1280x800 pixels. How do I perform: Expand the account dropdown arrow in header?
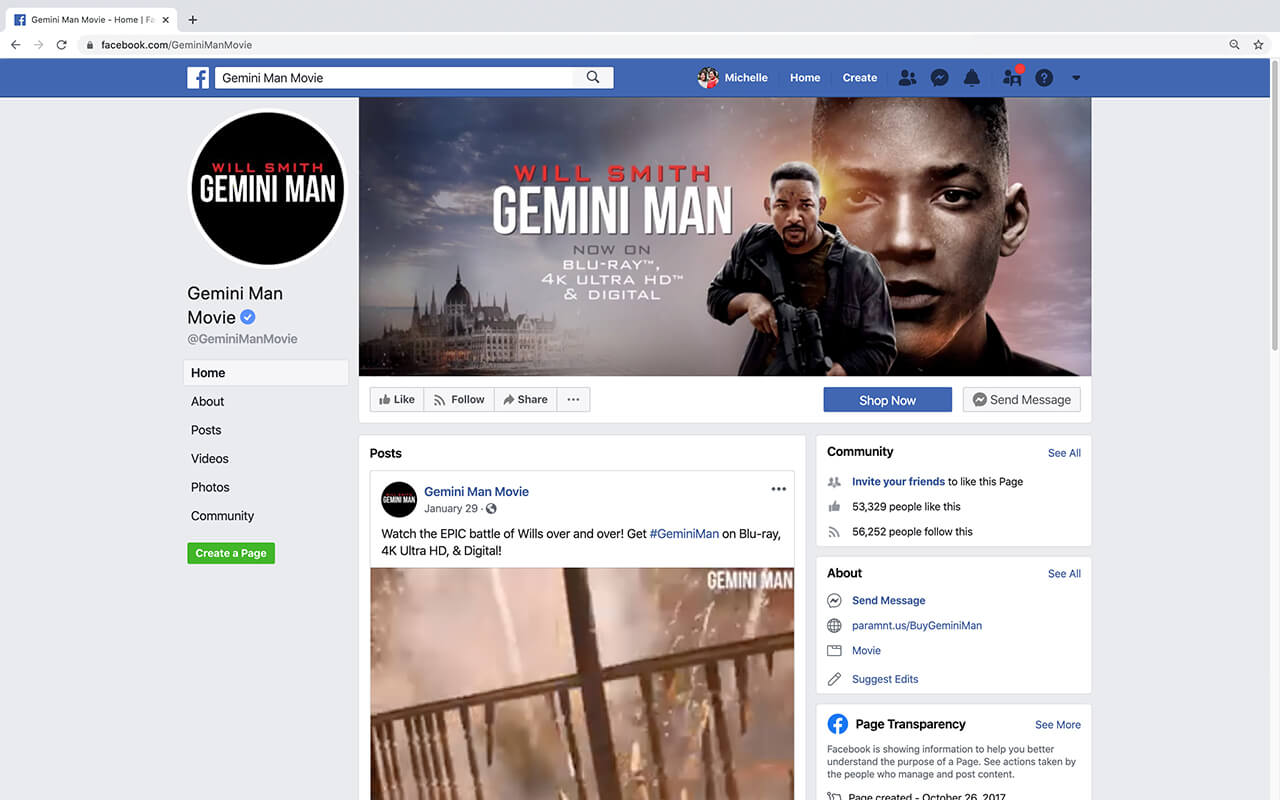[x=1076, y=78]
